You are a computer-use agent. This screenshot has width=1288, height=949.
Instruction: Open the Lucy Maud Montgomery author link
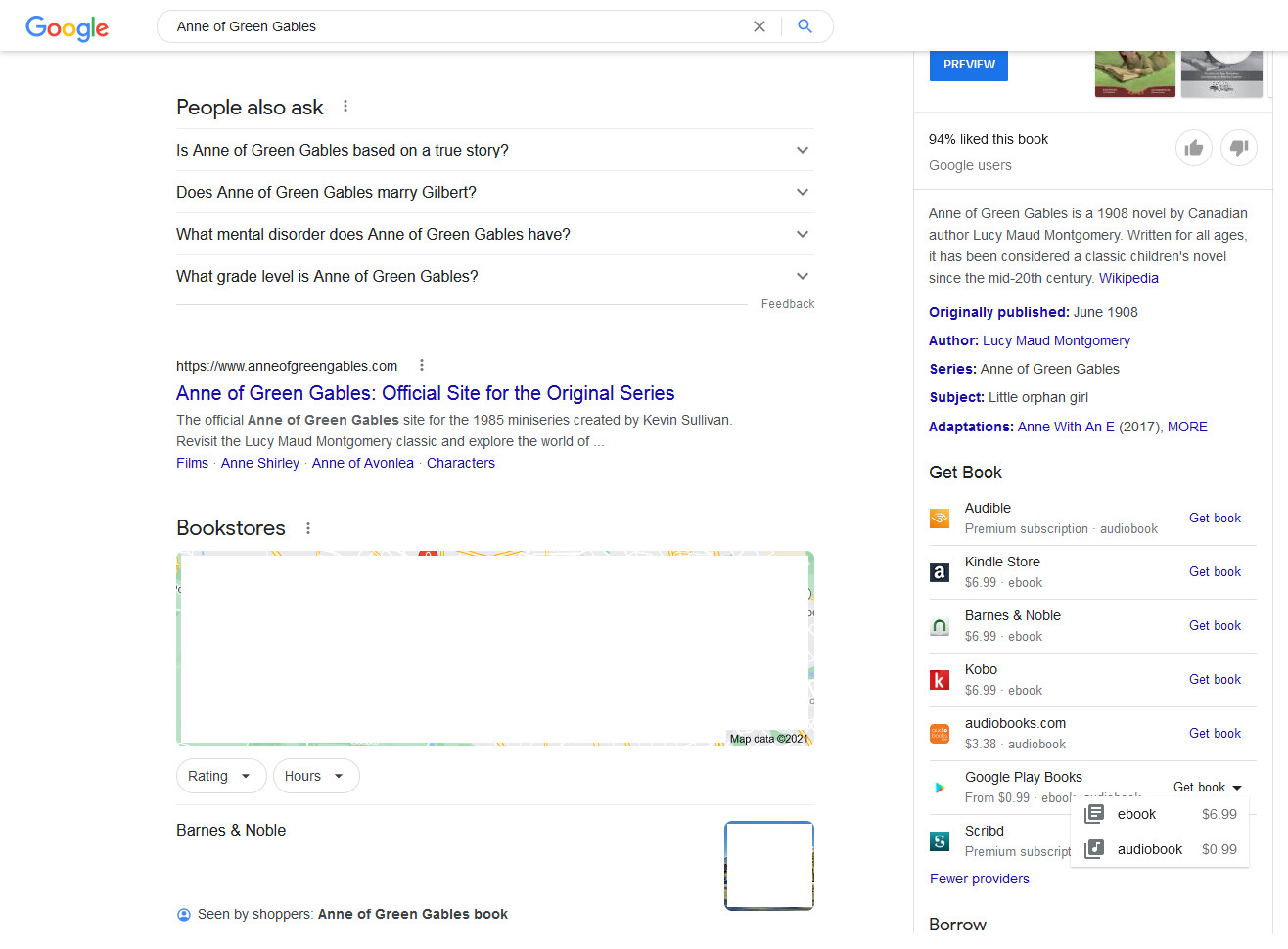pyautogui.click(x=1056, y=340)
